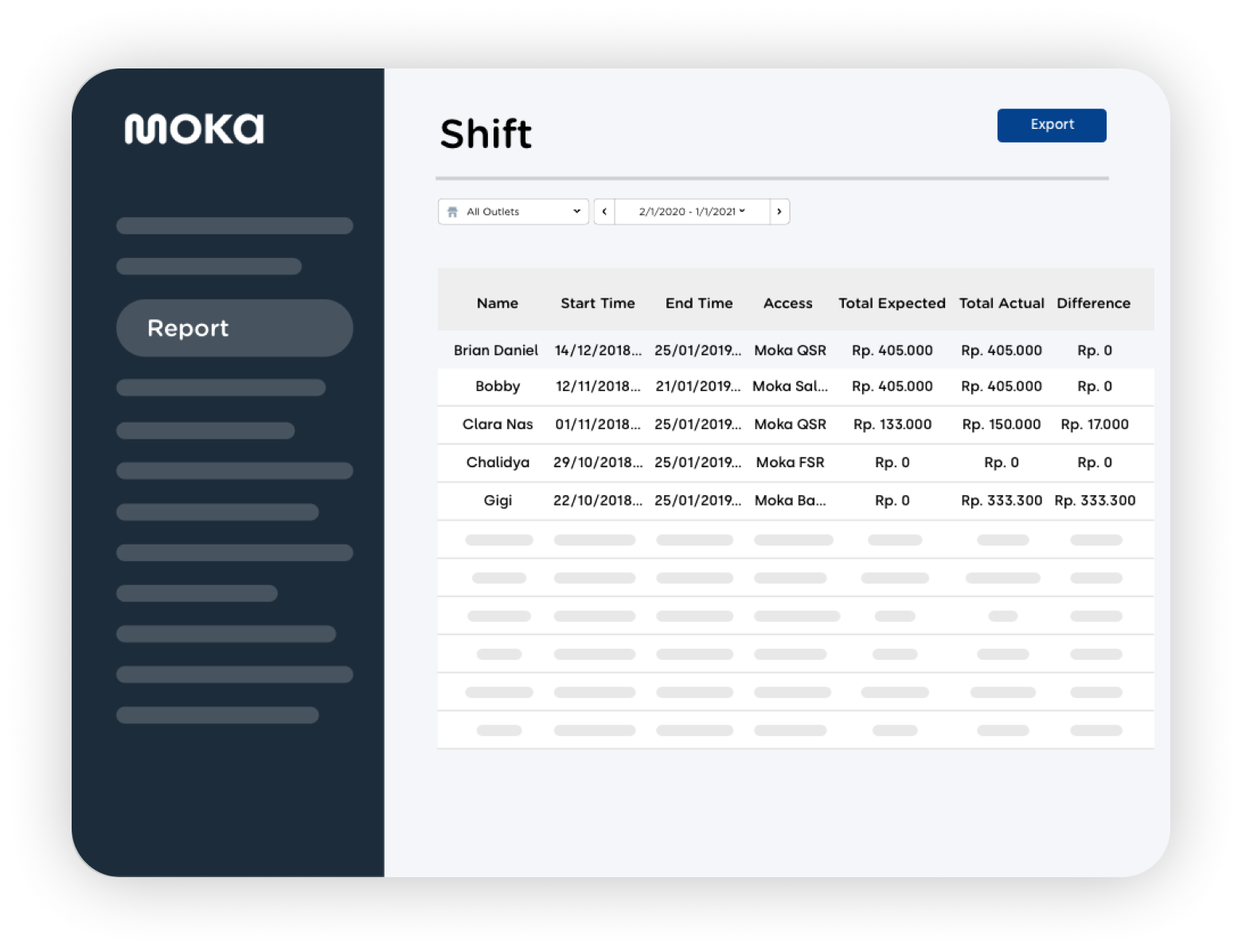1242x952 pixels.
Task: Click the Moka logo in the sidebar
Action: [193, 129]
